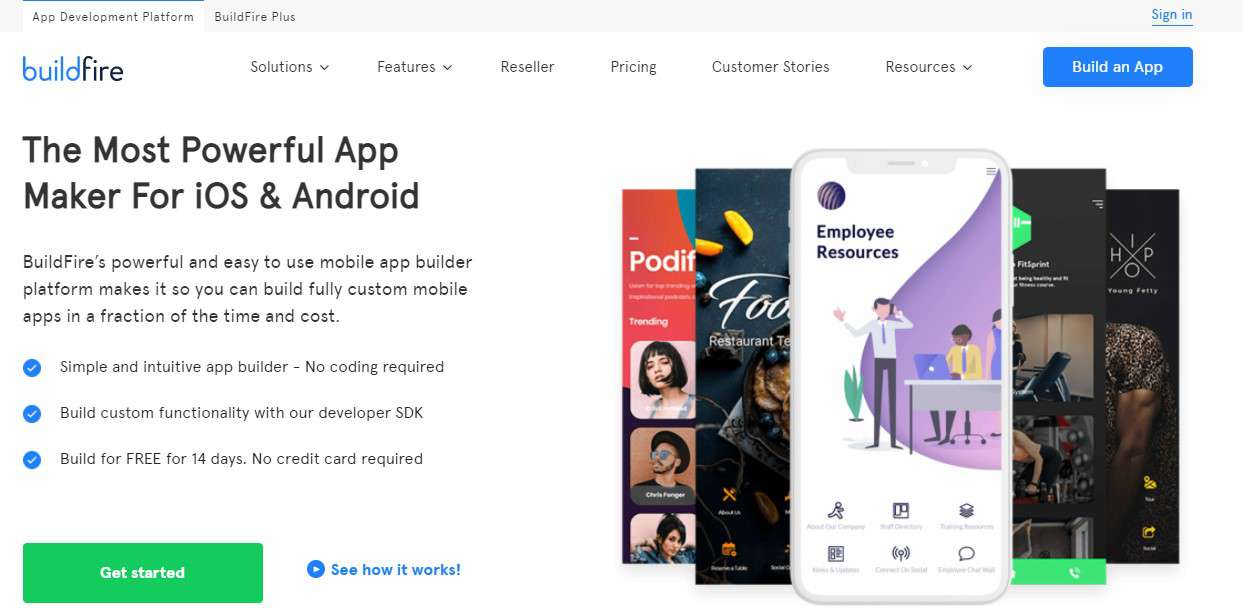Viewport: 1243px width, 608px height.
Task: Click the checkmark beside developer SDK line
Action: tap(32, 414)
